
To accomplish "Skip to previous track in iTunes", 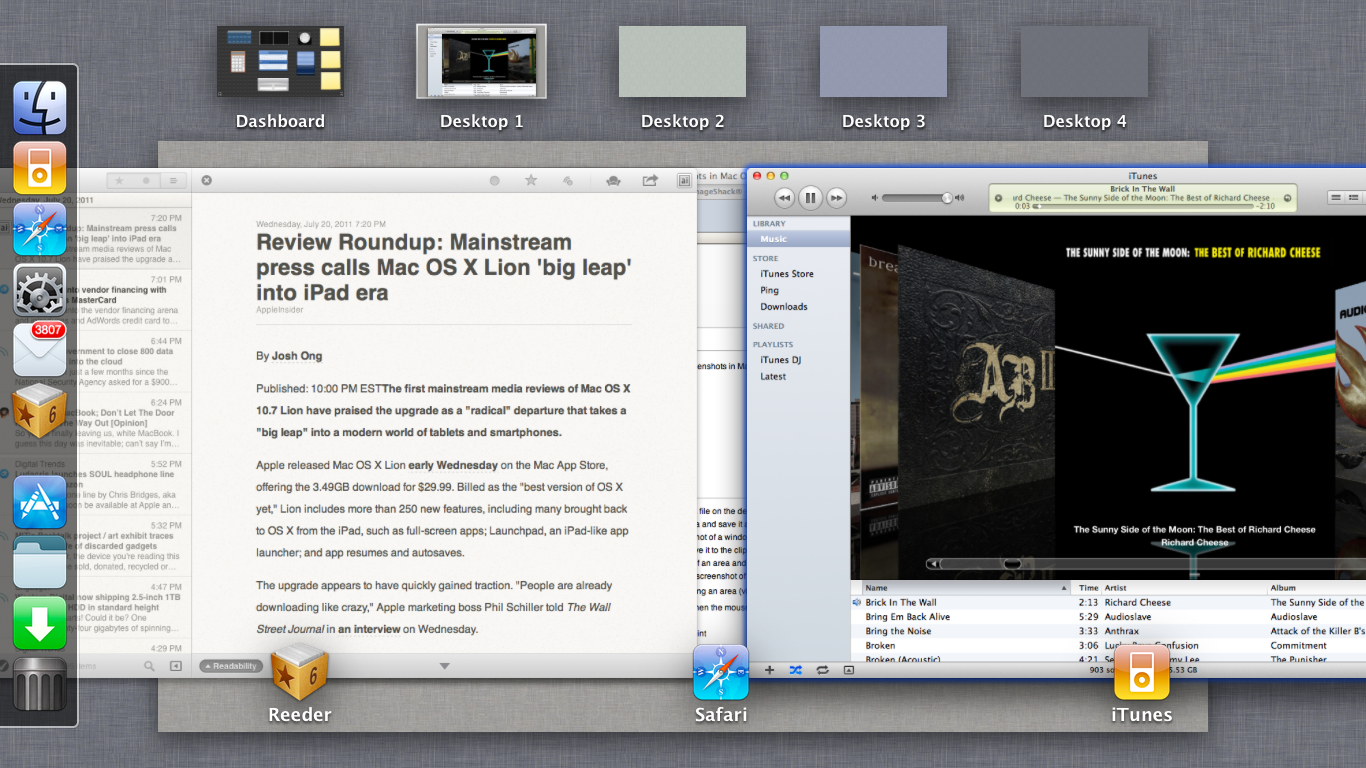I will click(x=784, y=198).
